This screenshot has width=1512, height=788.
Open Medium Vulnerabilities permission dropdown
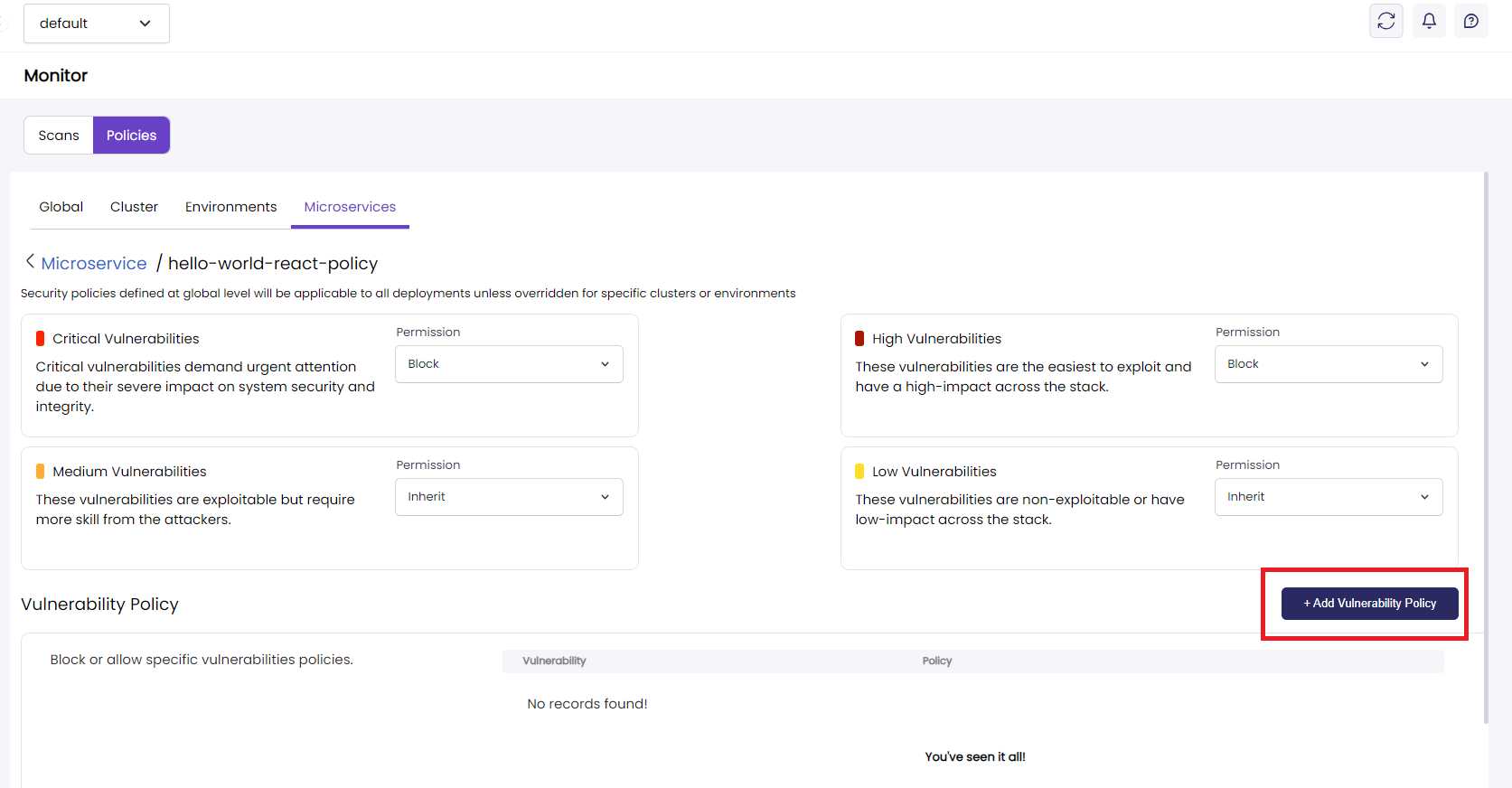coord(509,497)
